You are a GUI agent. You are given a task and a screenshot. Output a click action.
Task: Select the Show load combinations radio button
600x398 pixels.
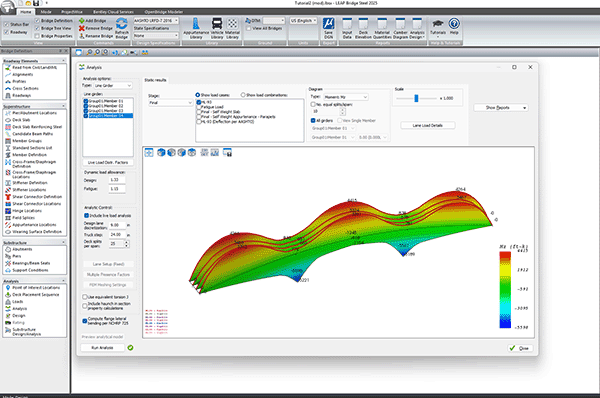click(243, 95)
